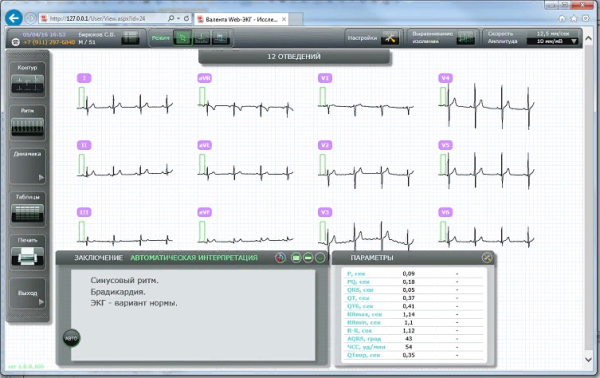
Task: Select lead V1 label
Action: [x=325, y=78]
